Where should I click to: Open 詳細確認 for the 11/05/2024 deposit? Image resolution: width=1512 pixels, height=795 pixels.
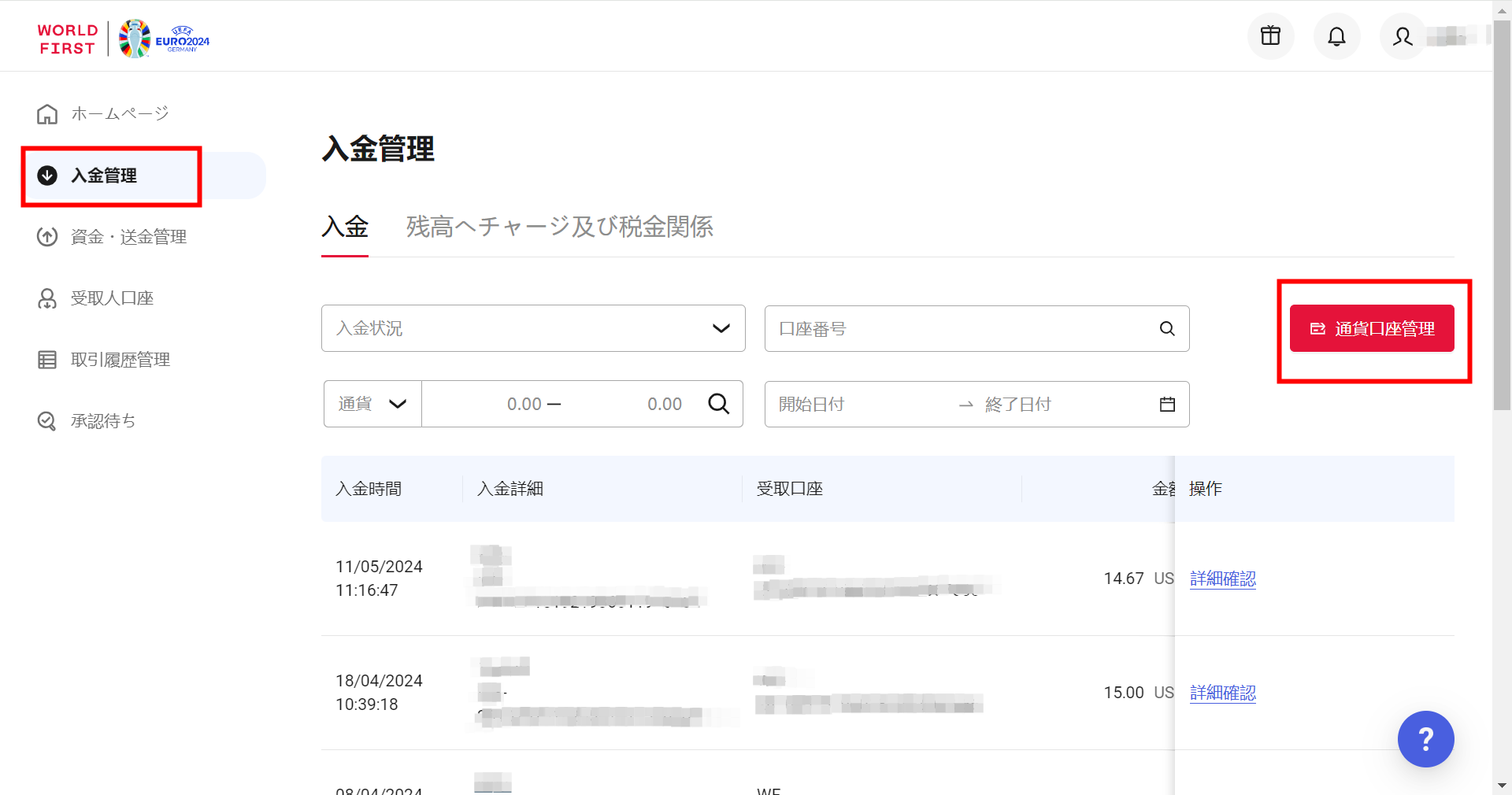pos(1222,579)
